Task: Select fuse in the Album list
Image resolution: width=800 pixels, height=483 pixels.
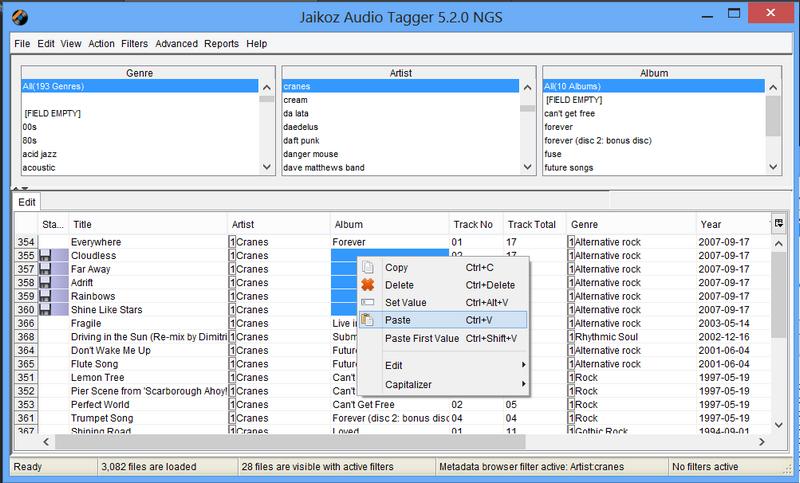Action: coord(654,154)
